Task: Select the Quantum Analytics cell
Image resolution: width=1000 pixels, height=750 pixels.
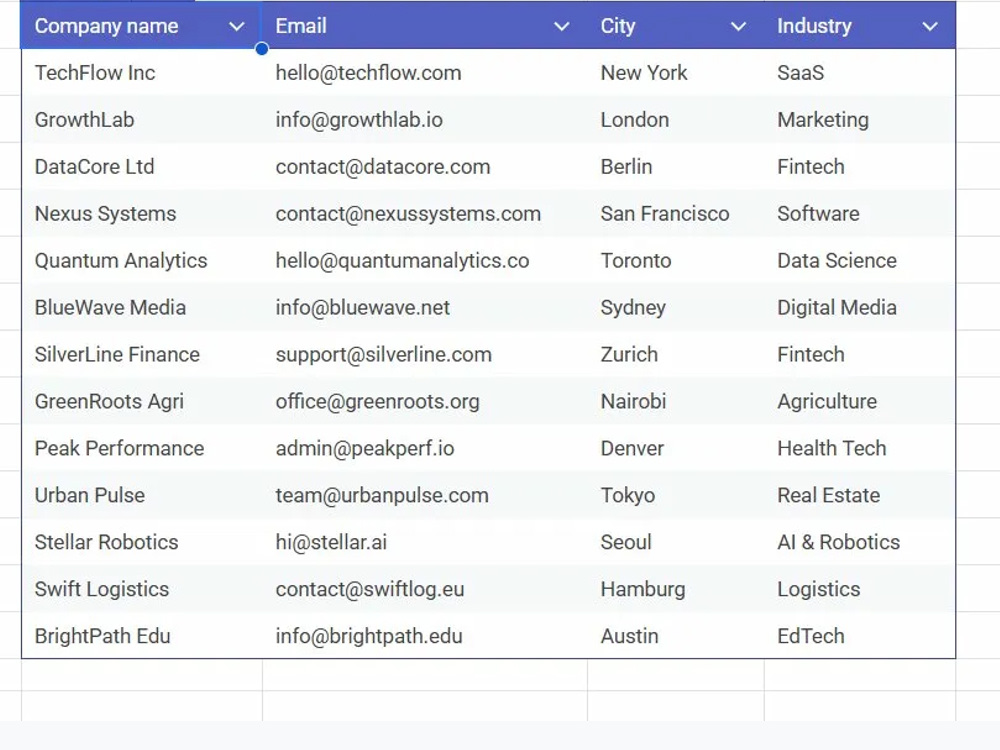Action: pos(142,260)
